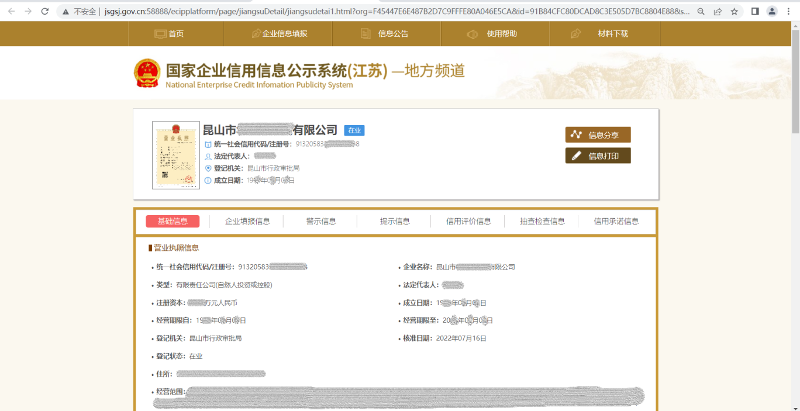
Task: Open the browser side panel icon
Action: (x=754, y=11)
